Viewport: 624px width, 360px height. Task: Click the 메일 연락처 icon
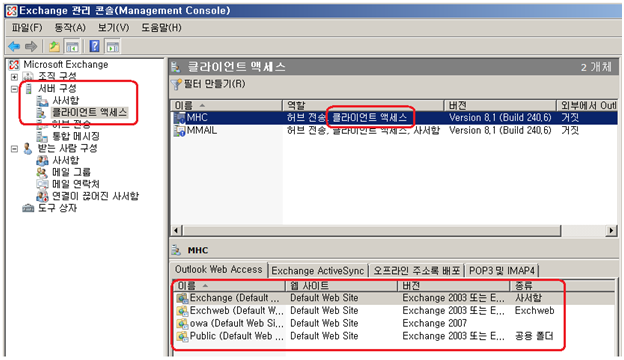42,184
